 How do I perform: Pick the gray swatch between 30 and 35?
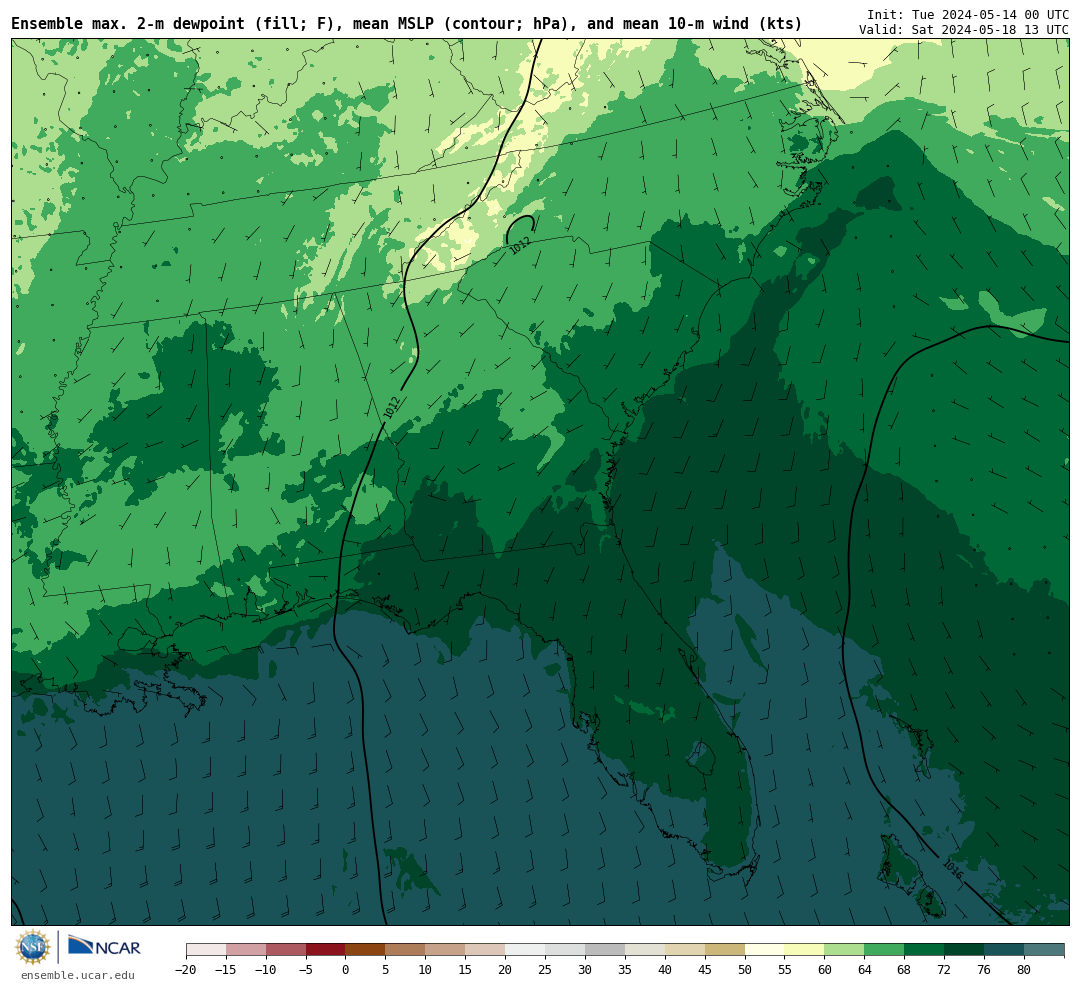point(605,950)
